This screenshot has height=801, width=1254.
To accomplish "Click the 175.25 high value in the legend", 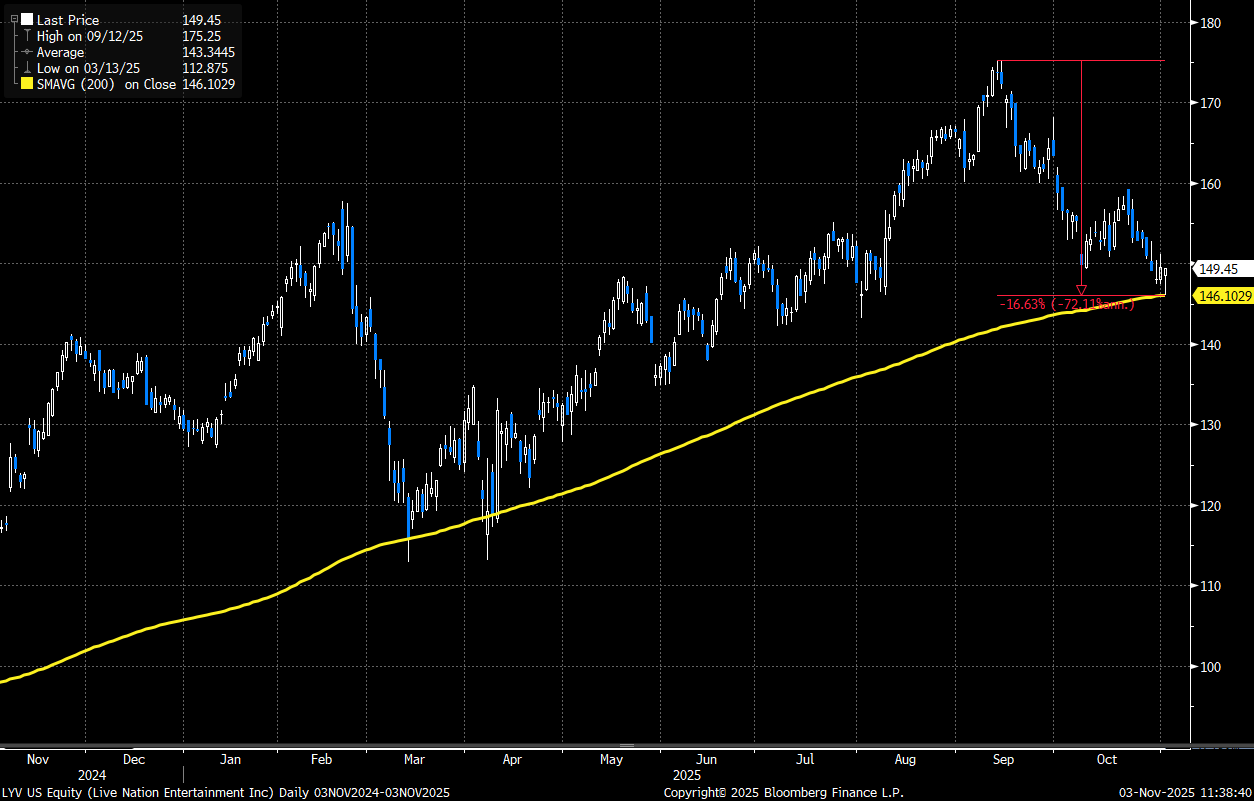I will coord(201,36).
